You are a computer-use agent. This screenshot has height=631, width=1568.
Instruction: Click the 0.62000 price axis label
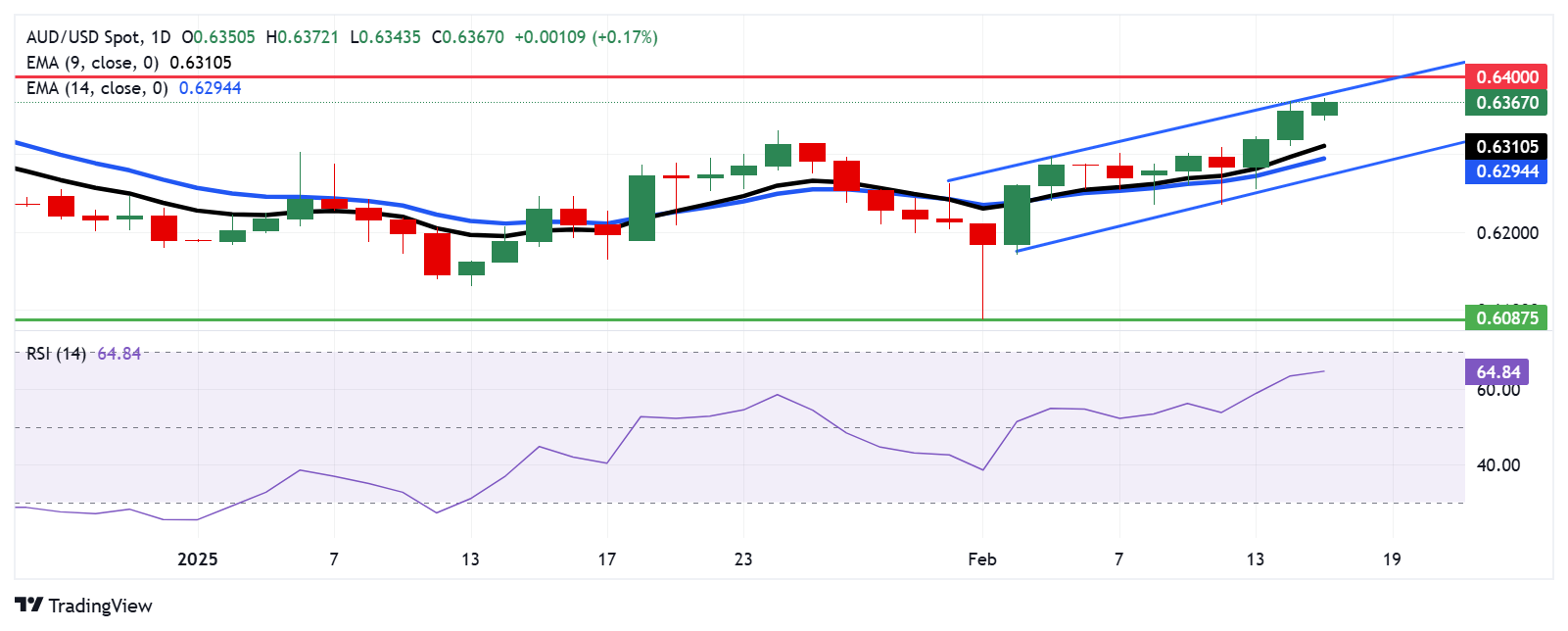[x=1506, y=233]
